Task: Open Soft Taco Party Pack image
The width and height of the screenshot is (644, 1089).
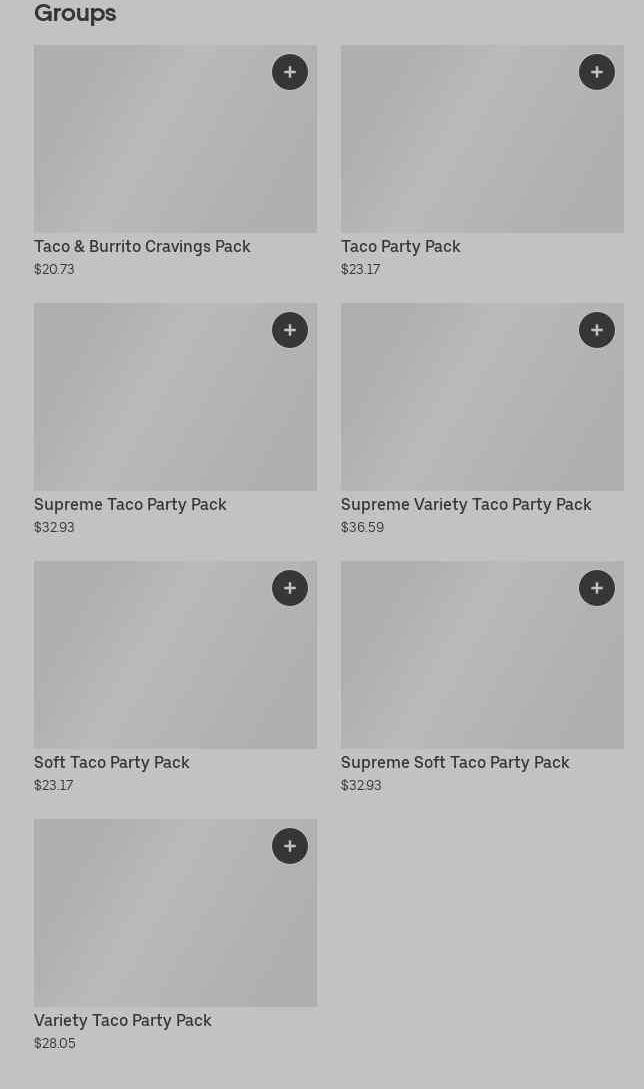Action: tap(150, 665)
